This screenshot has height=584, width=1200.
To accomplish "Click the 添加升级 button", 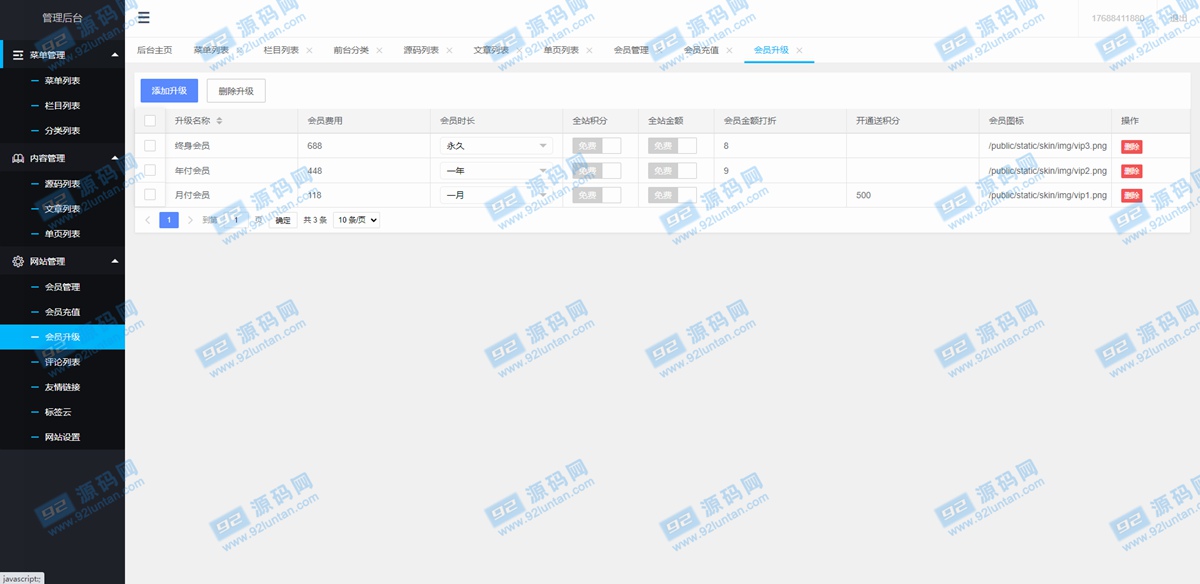I will click(169, 91).
